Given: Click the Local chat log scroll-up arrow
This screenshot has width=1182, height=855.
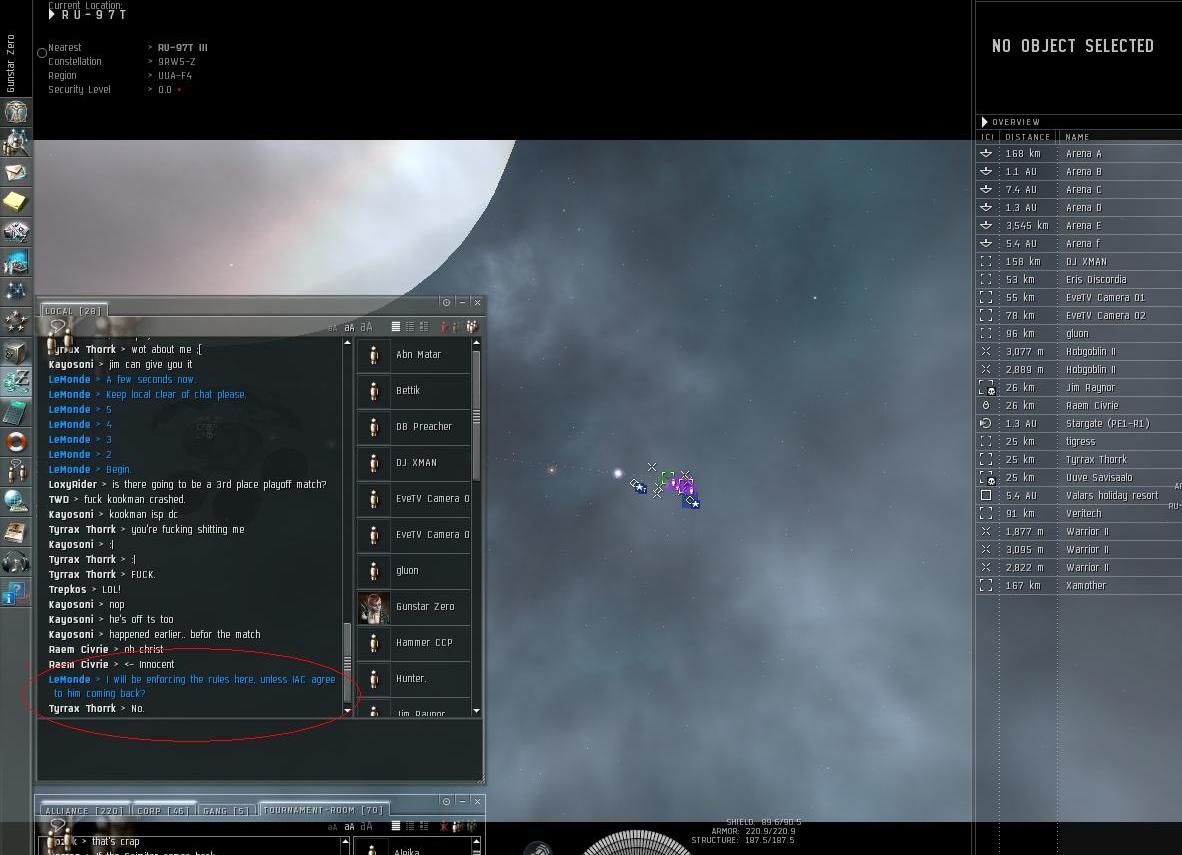Looking at the screenshot, I should pyautogui.click(x=348, y=343).
